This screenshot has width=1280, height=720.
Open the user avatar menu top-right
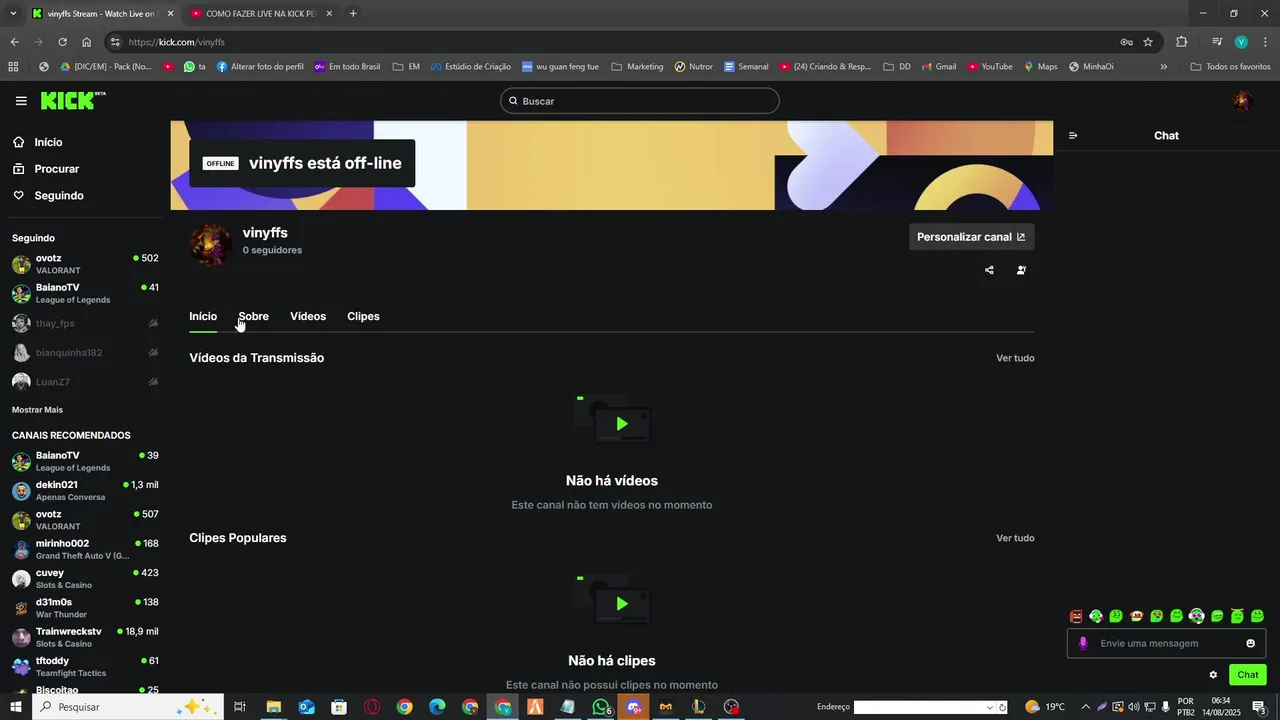[1242, 101]
